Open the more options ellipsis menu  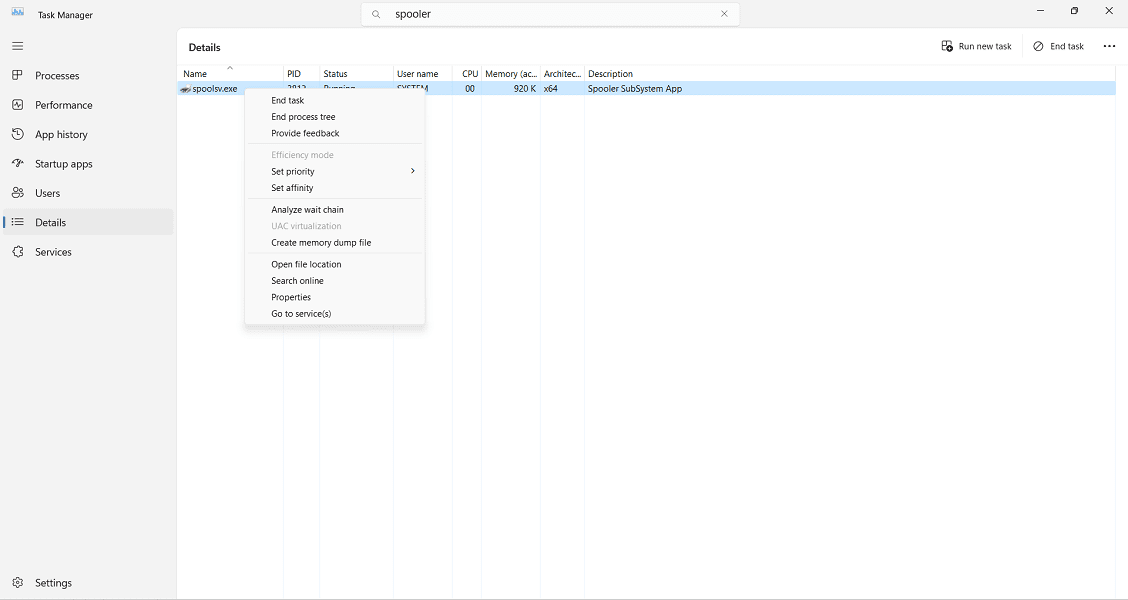[x=1109, y=46]
